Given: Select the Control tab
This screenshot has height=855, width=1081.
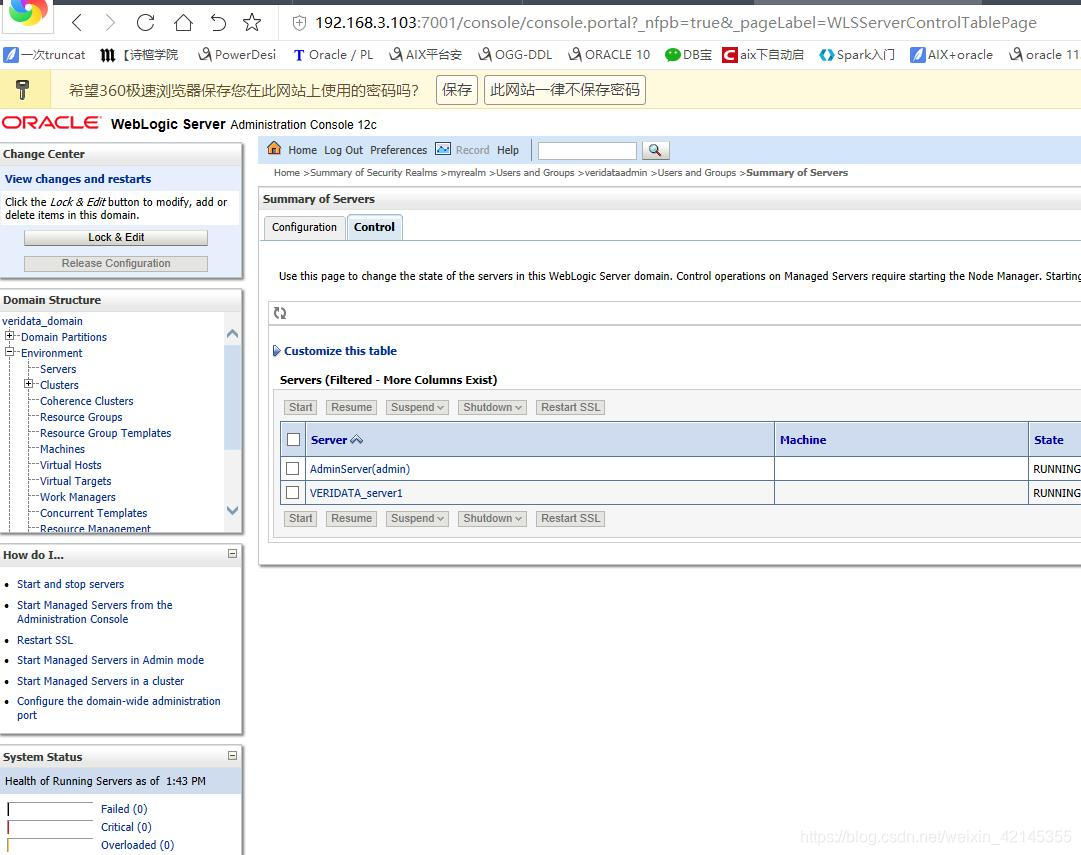Looking at the screenshot, I should (374, 228).
